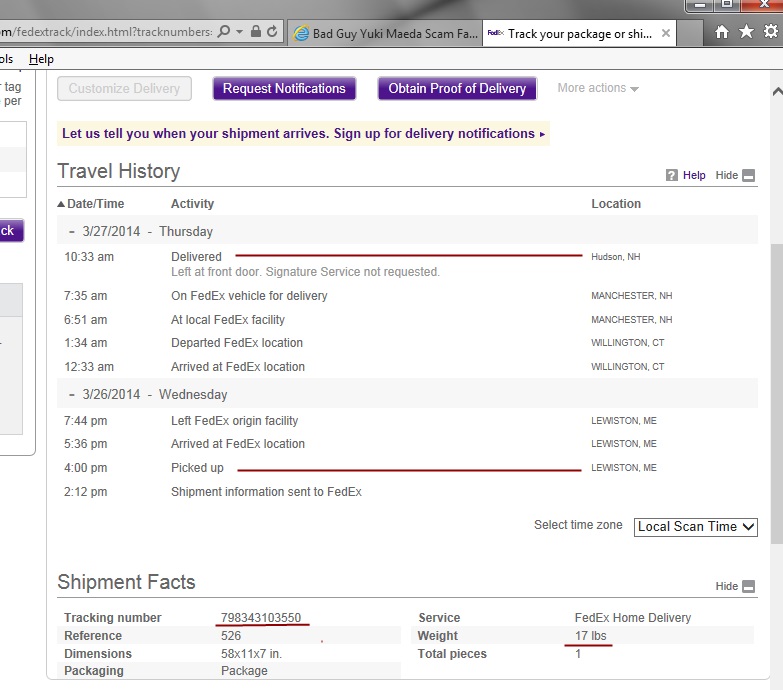This screenshot has height=690, width=783.
Task: Switch to Bad Guy Yuki Maeda tab
Action: [x=385, y=33]
